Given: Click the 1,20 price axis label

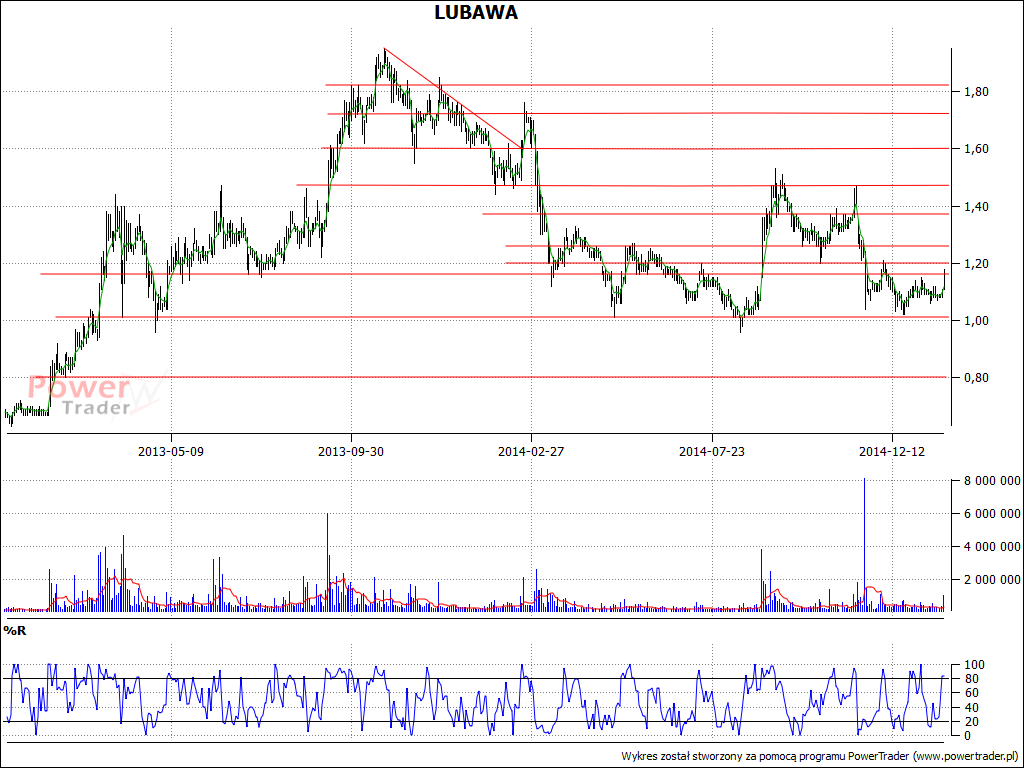Looking at the screenshot, I should pos(976,264).
